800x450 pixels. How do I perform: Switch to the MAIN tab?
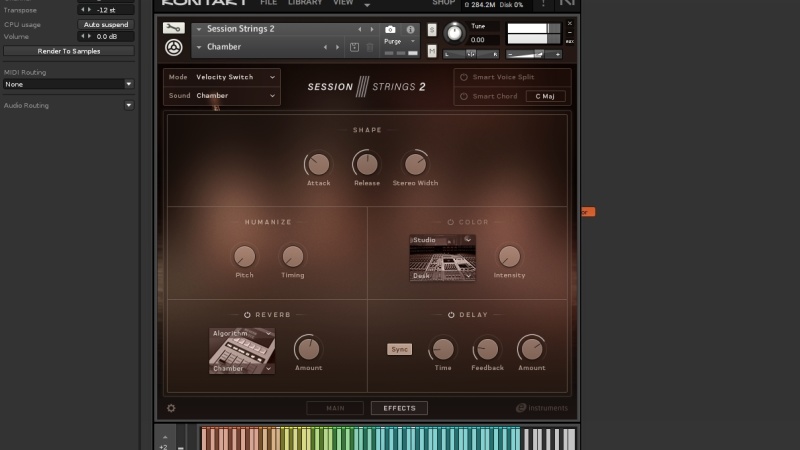tap(335, 408)
